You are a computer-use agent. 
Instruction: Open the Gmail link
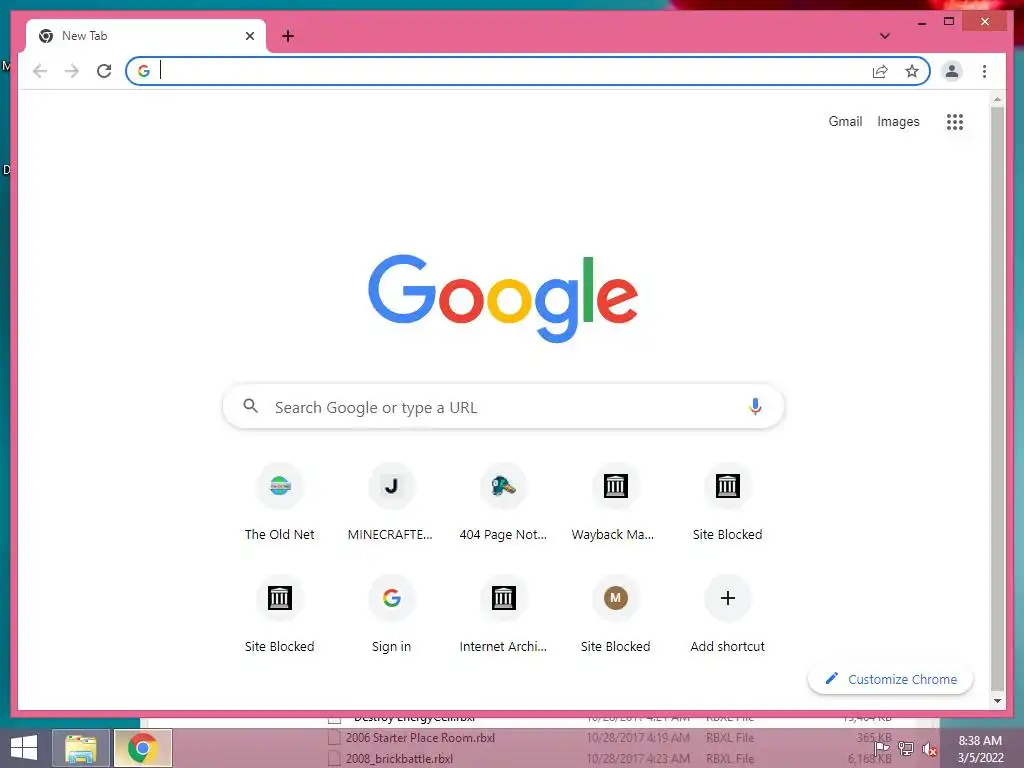(845, 121)
